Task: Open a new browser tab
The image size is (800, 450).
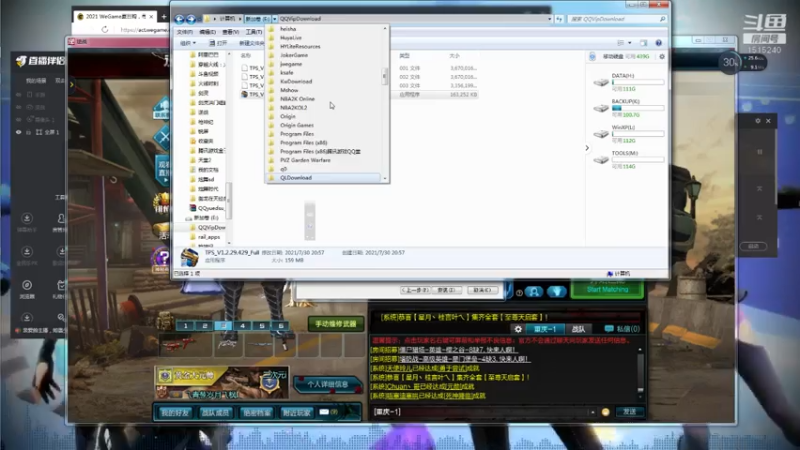Action: (164, 16)
